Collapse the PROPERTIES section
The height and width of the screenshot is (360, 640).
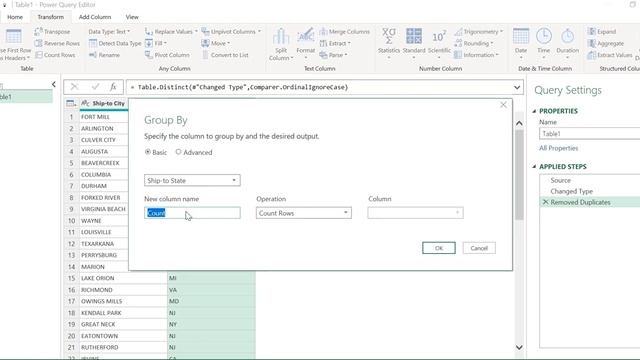534,111
